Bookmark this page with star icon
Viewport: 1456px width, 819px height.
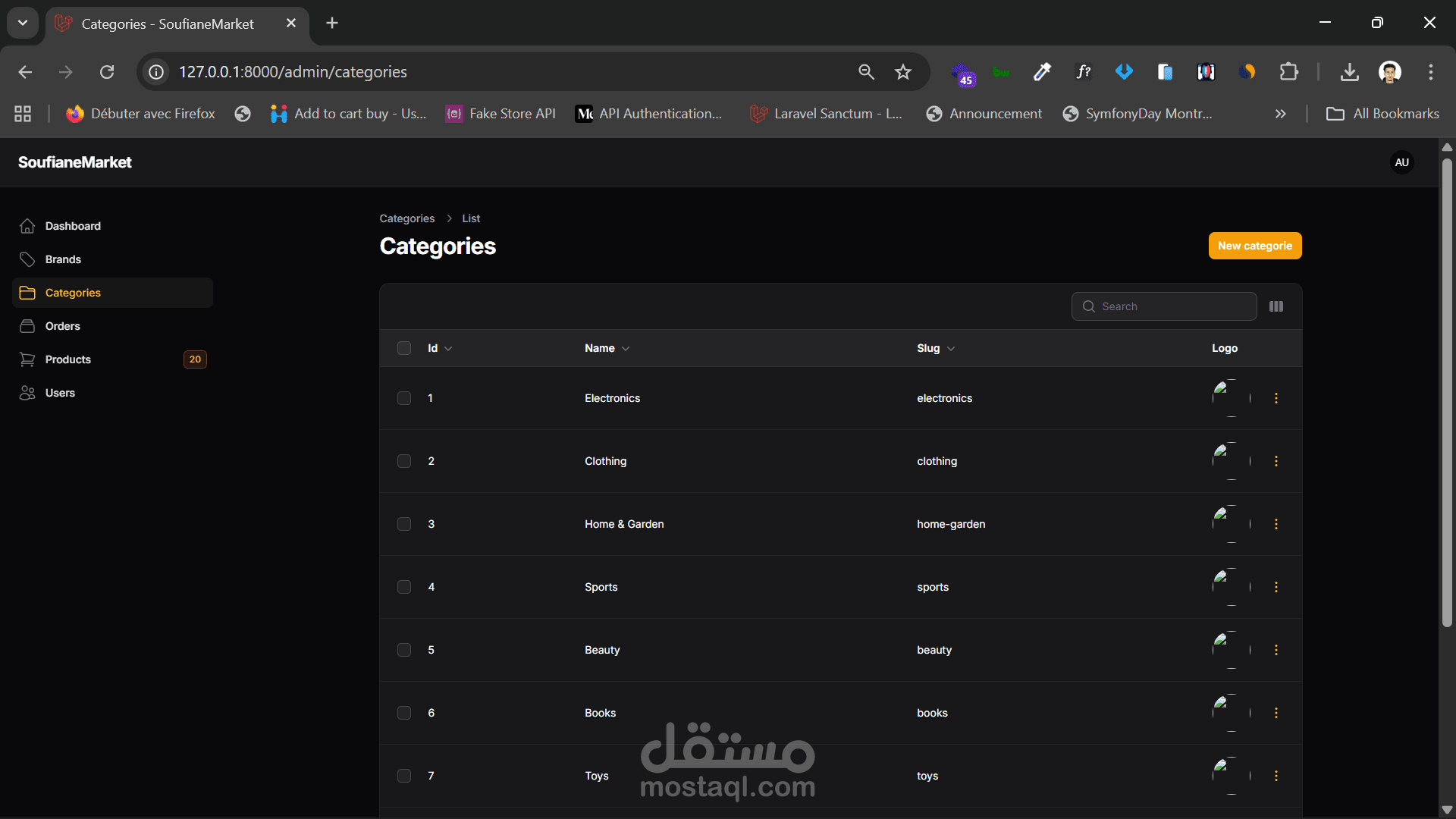pyautogui.click(x=902, y=72)
